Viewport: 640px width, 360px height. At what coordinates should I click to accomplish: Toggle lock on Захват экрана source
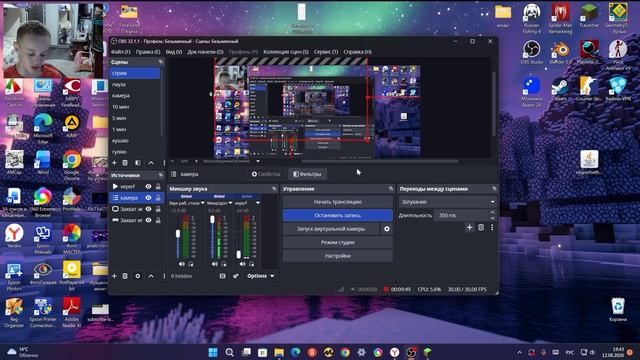(x=158, y=209)
